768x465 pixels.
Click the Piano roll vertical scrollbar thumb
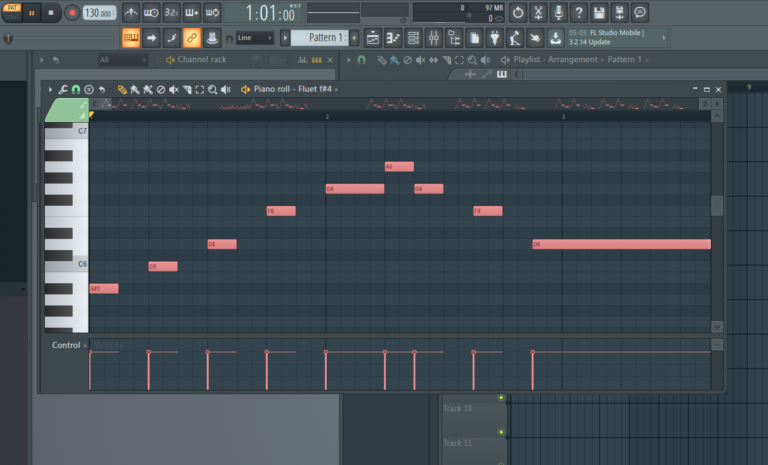717,206
